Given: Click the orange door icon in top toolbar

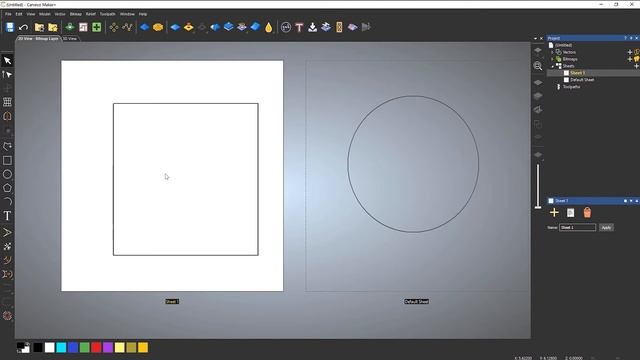Looking at the screenshot, I should pos(339,27).
